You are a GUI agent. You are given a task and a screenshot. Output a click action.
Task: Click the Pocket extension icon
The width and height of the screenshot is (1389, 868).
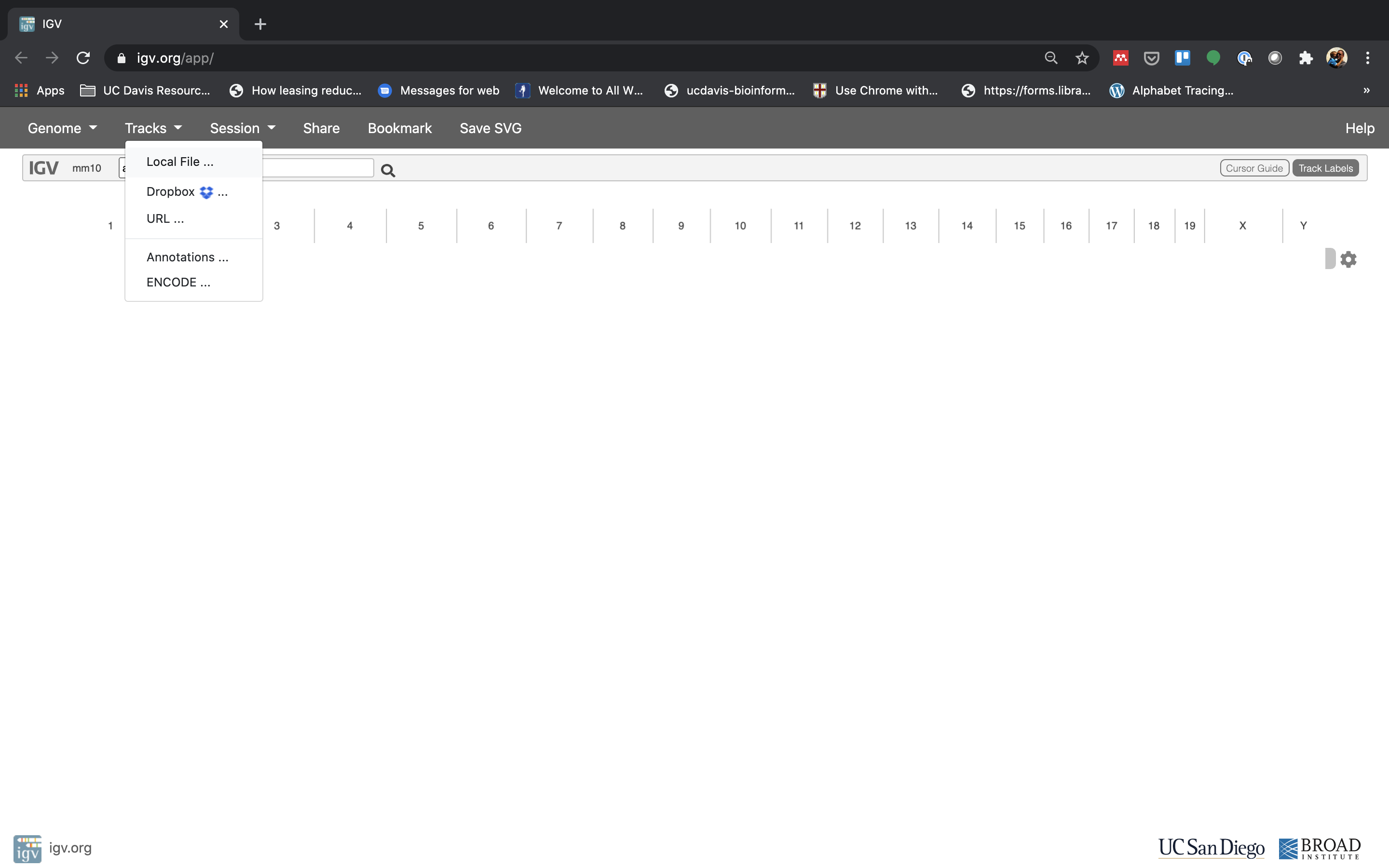[1151, 58]
